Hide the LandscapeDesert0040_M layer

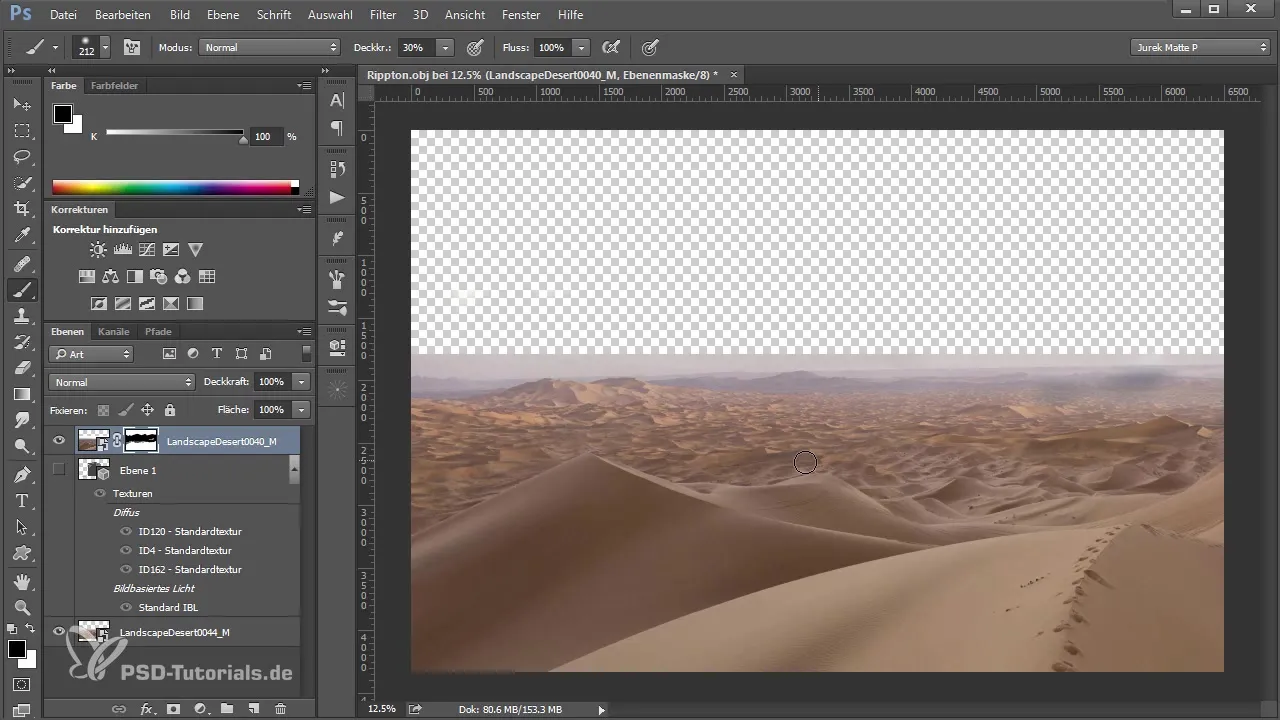59,440
